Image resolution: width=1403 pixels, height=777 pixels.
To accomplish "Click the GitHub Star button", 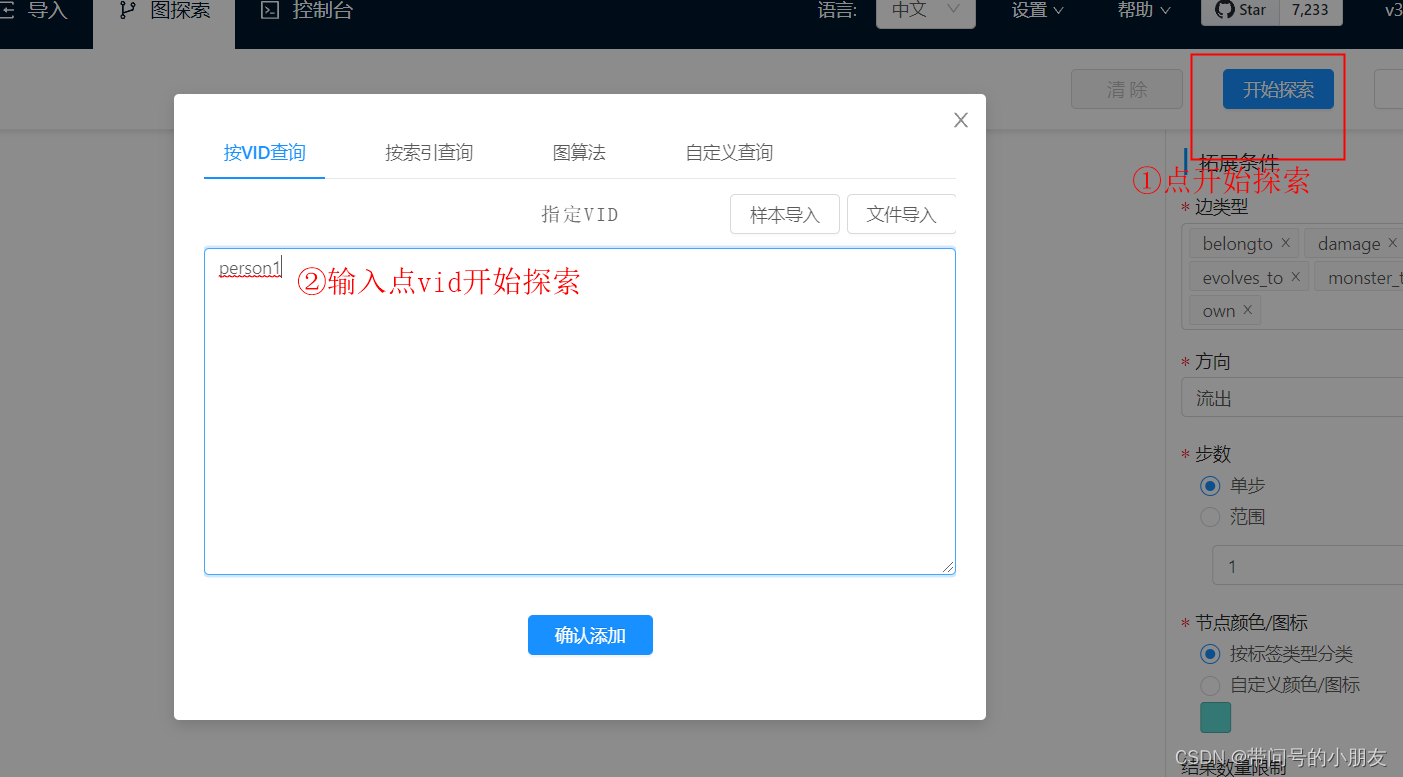I will point(1240,10).
